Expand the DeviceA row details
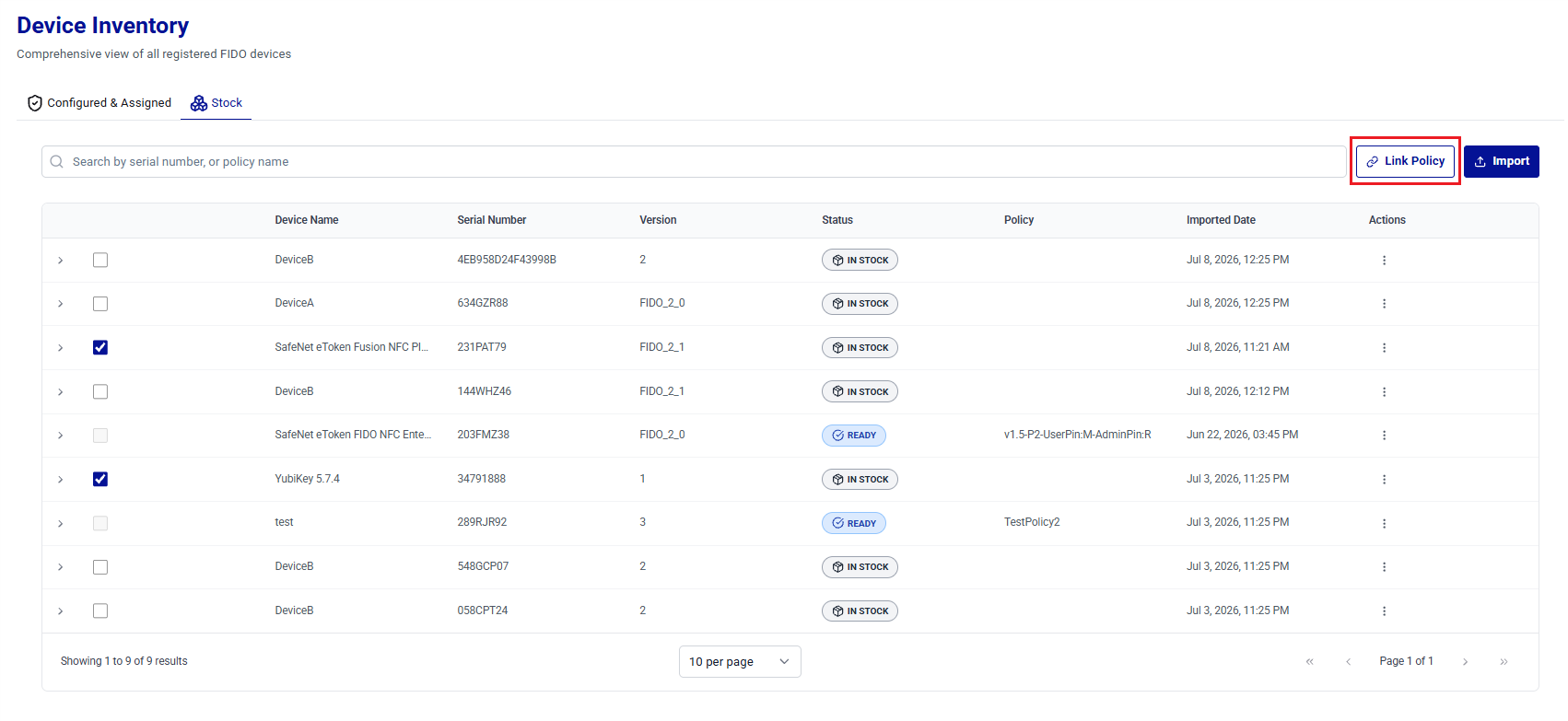The height and width of the screenshot is (721, 1568). point(61,304)
